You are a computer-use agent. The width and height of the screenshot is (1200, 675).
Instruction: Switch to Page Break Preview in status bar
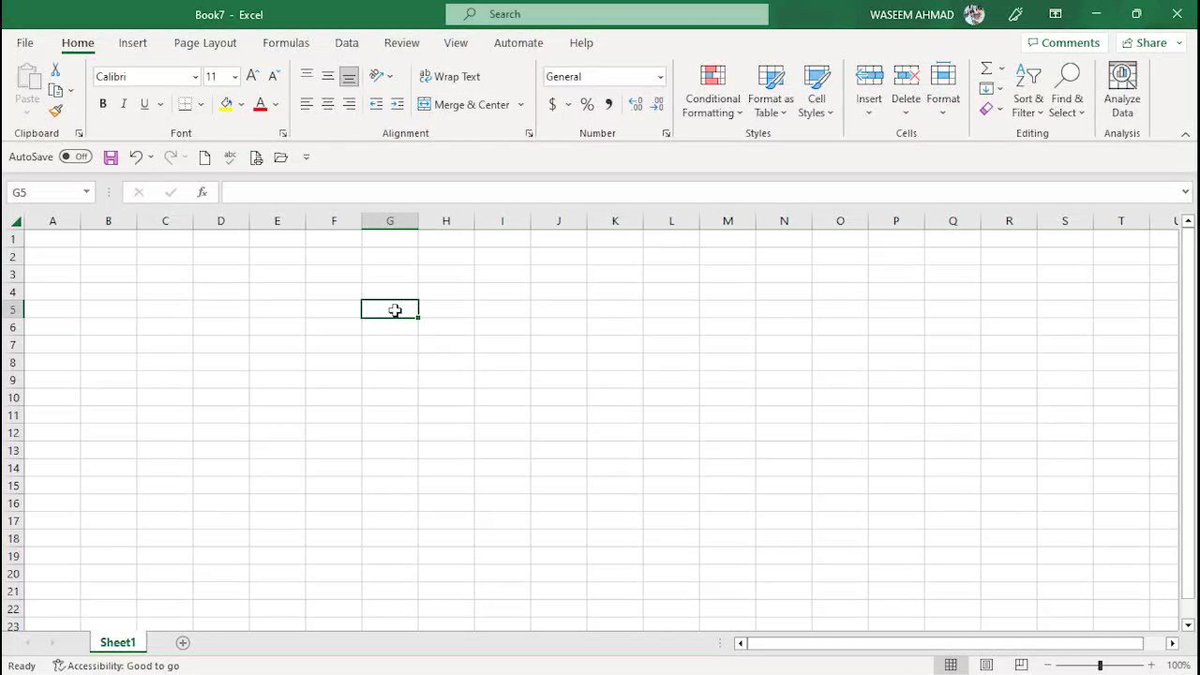1021,665
